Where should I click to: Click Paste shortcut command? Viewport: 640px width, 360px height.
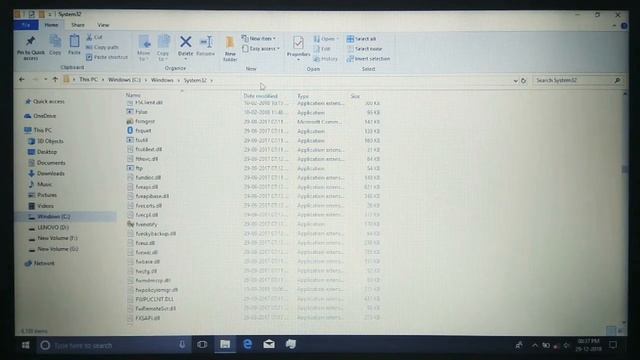coord(107,58)
